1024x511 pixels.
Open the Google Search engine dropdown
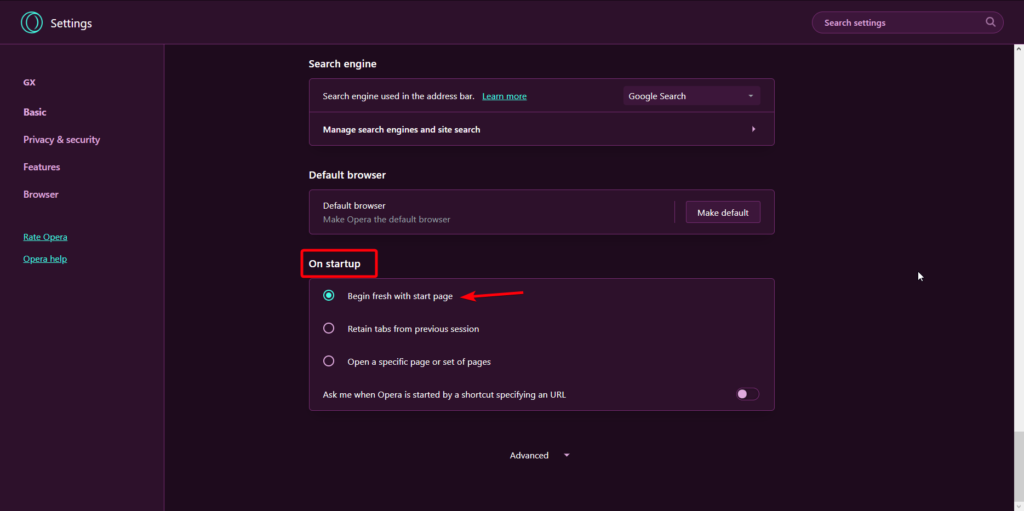coord(692,96)
